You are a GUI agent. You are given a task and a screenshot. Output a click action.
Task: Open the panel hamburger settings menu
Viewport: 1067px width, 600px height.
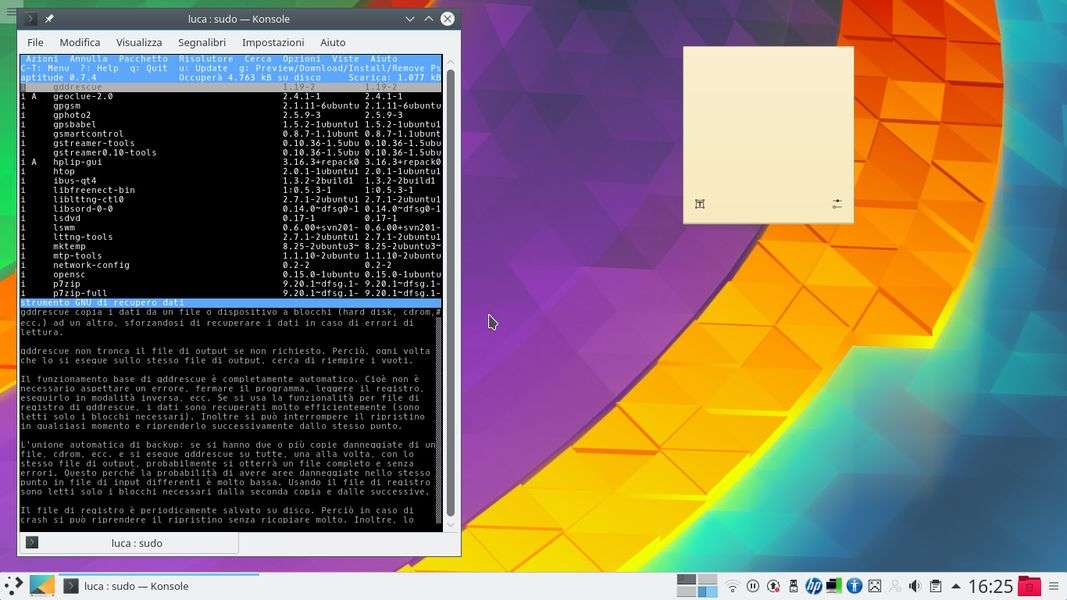(1054, 586)
